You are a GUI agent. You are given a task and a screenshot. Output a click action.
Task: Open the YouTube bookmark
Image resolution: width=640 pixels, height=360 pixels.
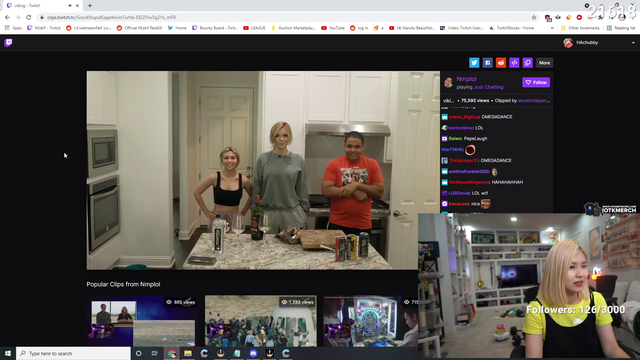(333, 28)
